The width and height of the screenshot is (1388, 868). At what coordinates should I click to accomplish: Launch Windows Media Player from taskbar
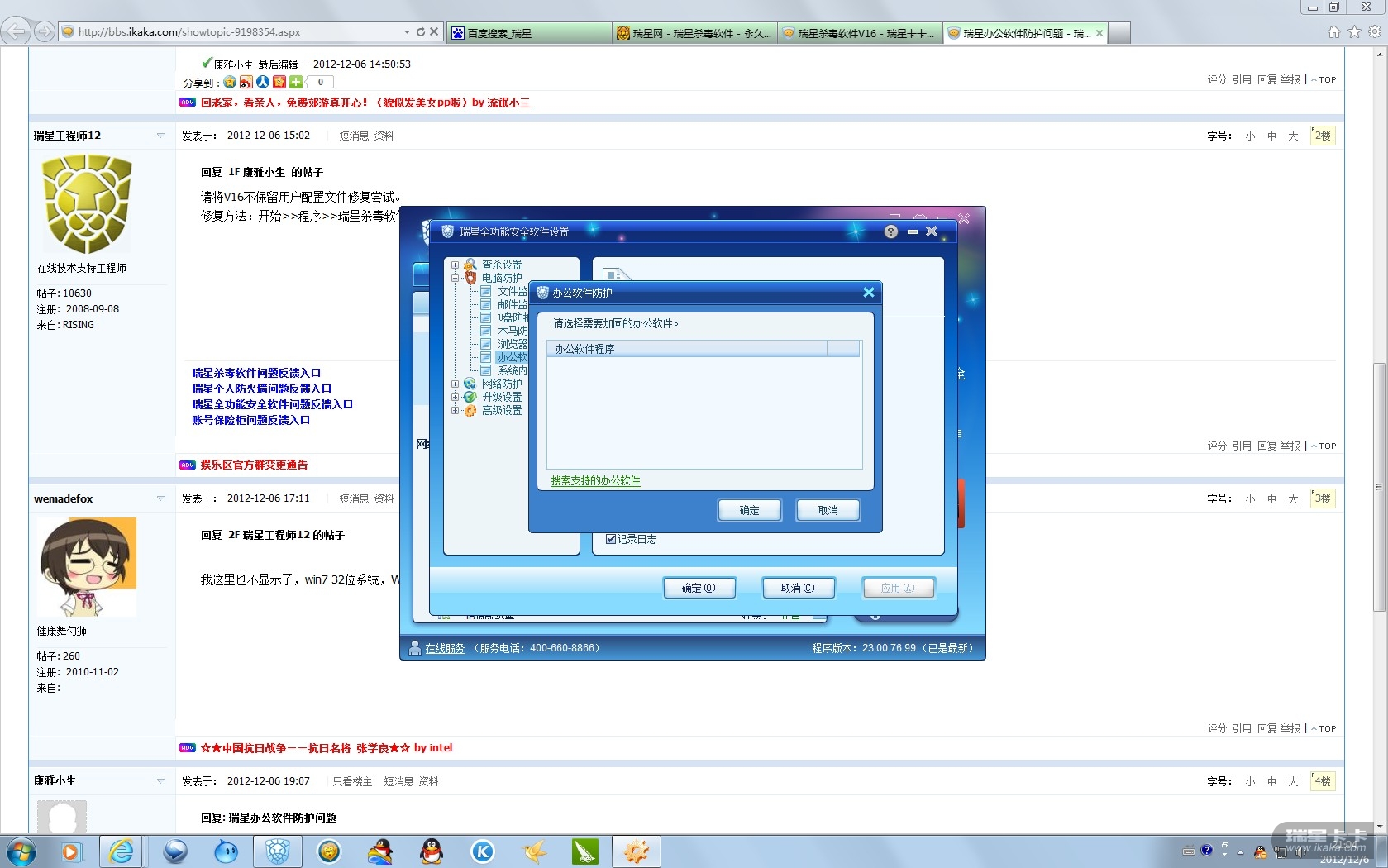coord(70,851)
